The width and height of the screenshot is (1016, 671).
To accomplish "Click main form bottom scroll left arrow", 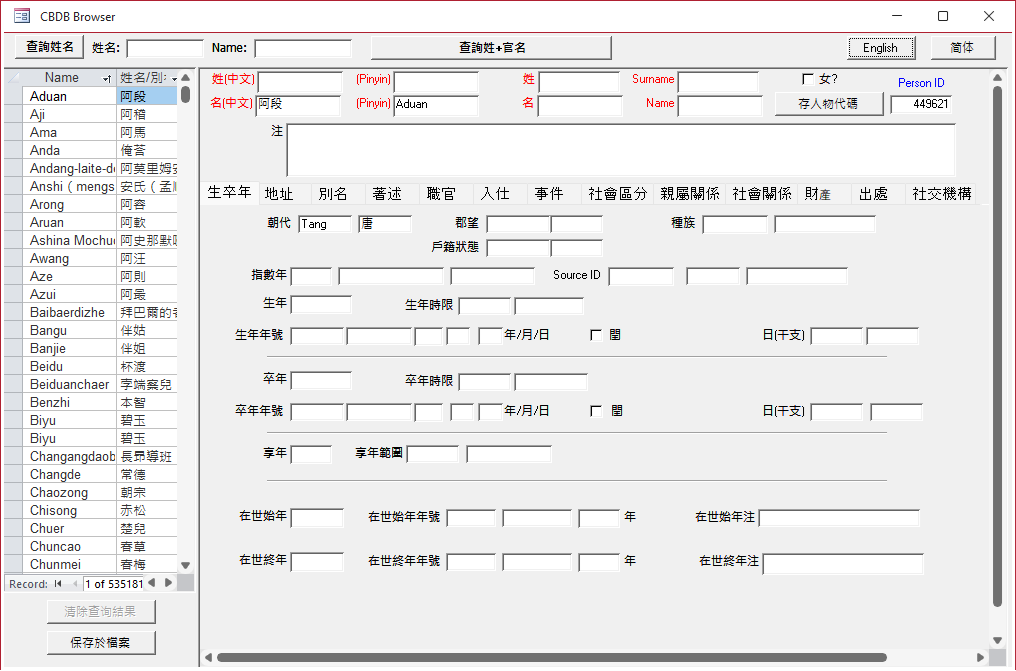I will pos(208,657).
